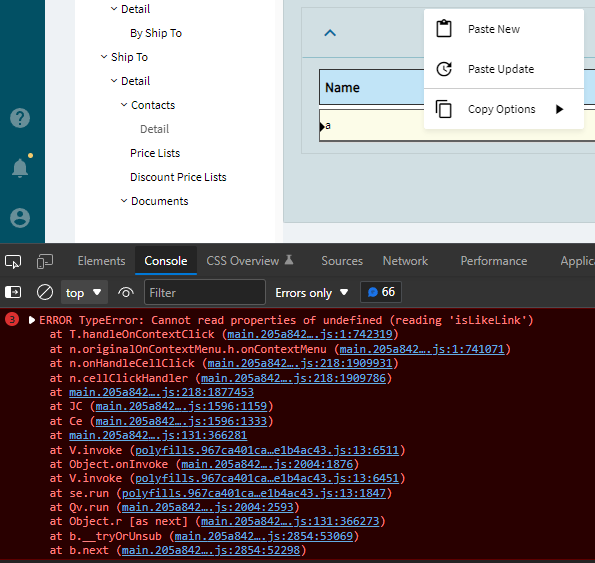
Task: Open Price Lists in the tree
Action: coord(155,153)
